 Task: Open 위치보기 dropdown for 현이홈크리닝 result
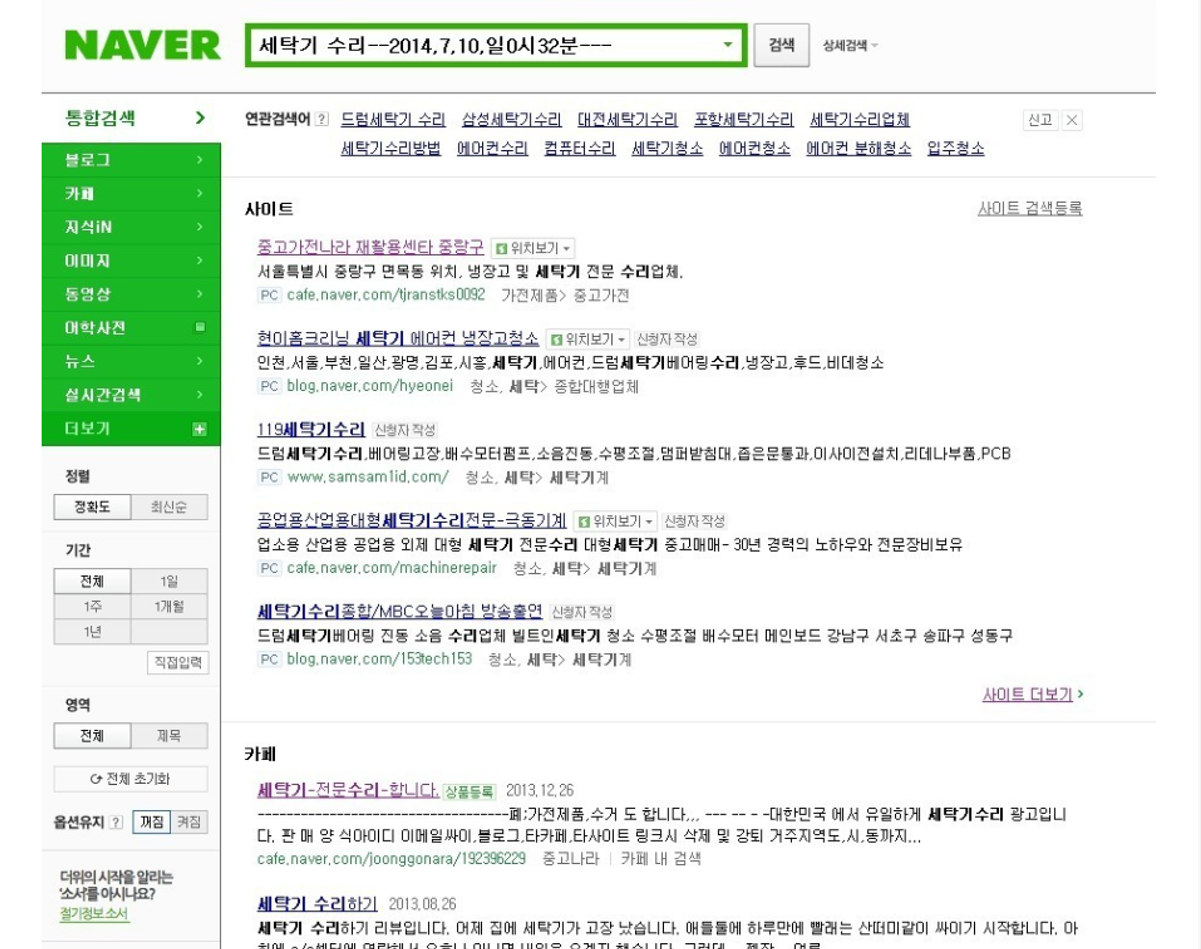tap(589, 339)
